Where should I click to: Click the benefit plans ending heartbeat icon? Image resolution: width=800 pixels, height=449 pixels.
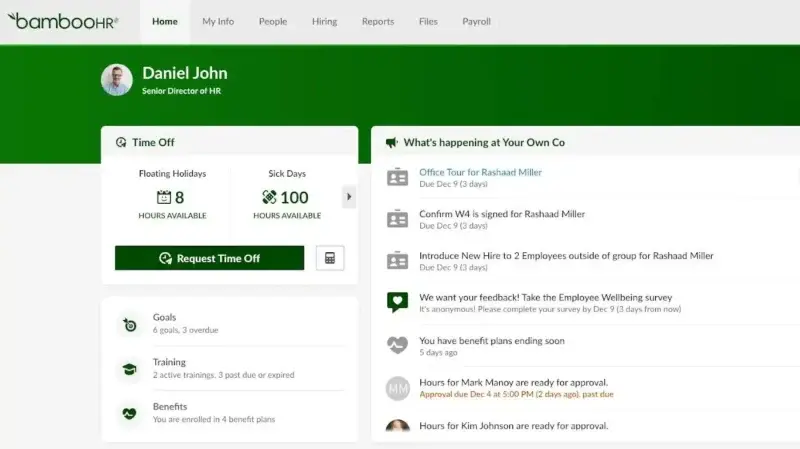(397, 345)
